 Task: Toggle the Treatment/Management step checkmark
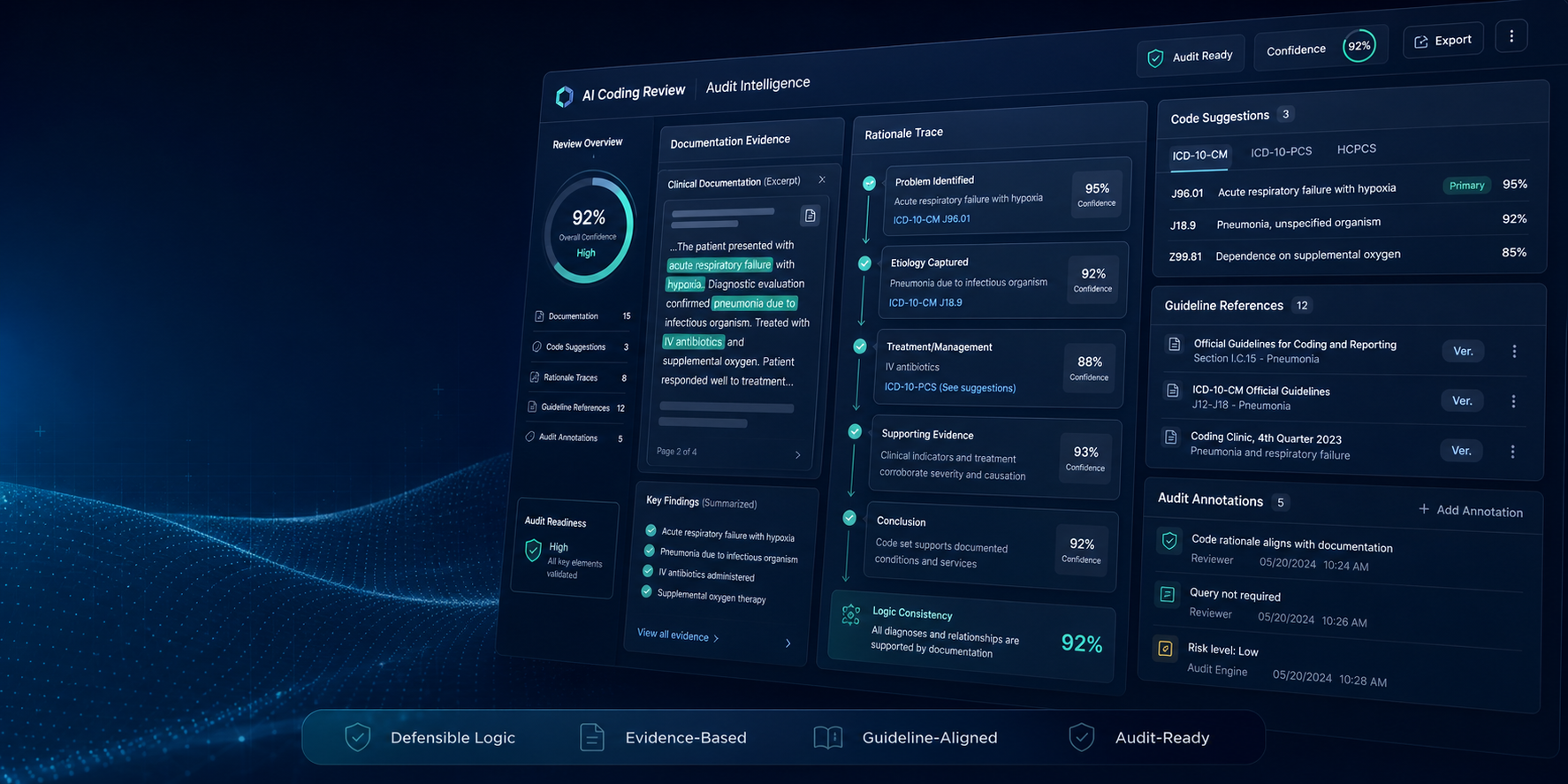click(x=860, y=346)
